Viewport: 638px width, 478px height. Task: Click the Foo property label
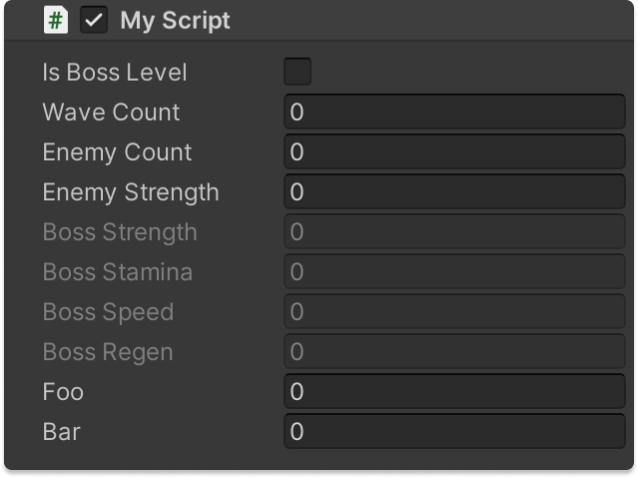click(x=63, y=392)
